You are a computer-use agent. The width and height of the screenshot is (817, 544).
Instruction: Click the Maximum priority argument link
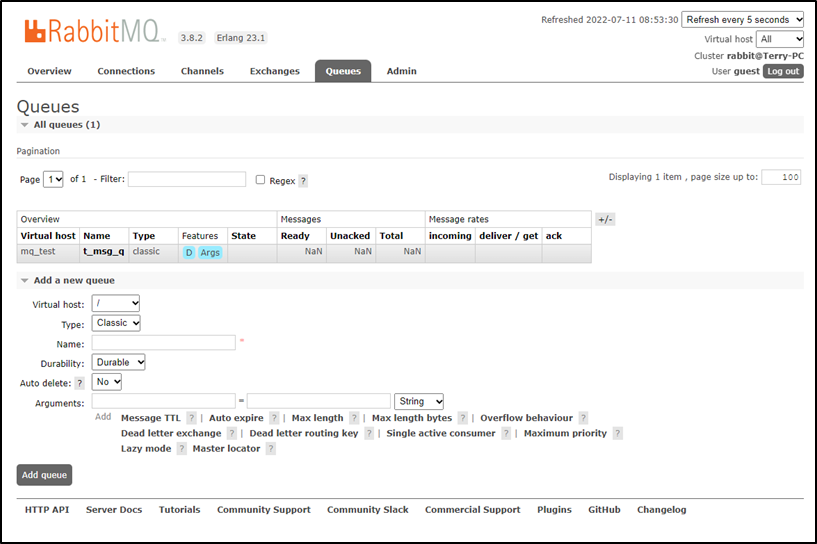click(x=565, y=433)
